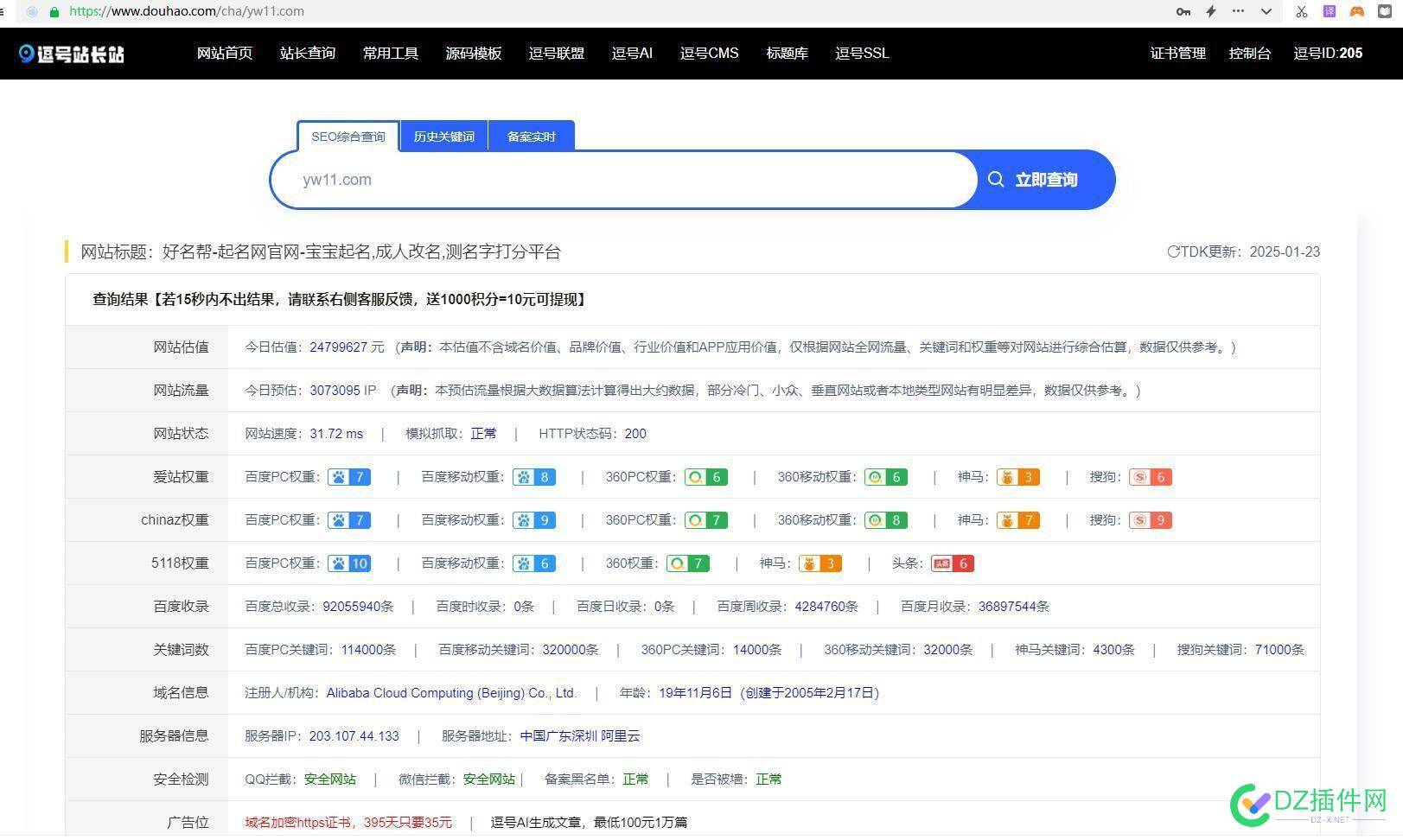Open the 标题库 page
This screenshot has height=840, width=1403.
coord(788,54)
